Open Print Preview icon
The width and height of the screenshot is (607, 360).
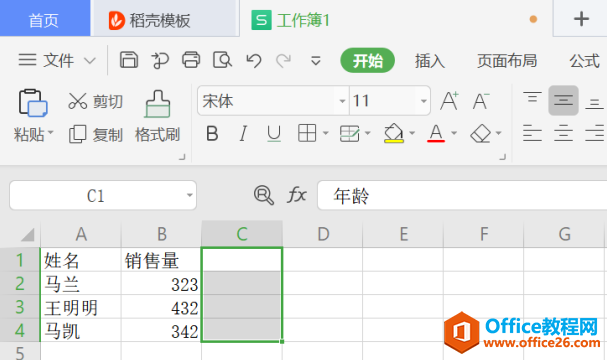click(x=222, y=60)
